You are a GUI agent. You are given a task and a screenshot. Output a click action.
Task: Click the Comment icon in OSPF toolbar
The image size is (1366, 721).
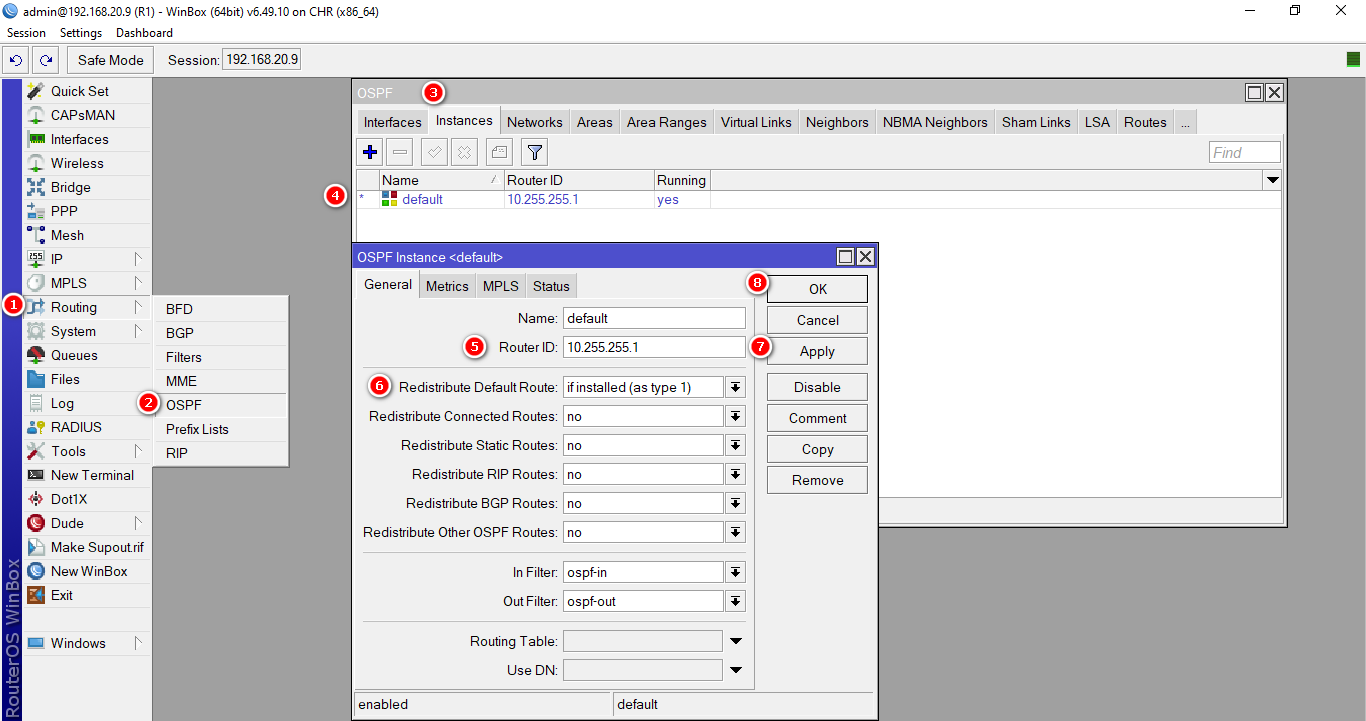[499, 152]
